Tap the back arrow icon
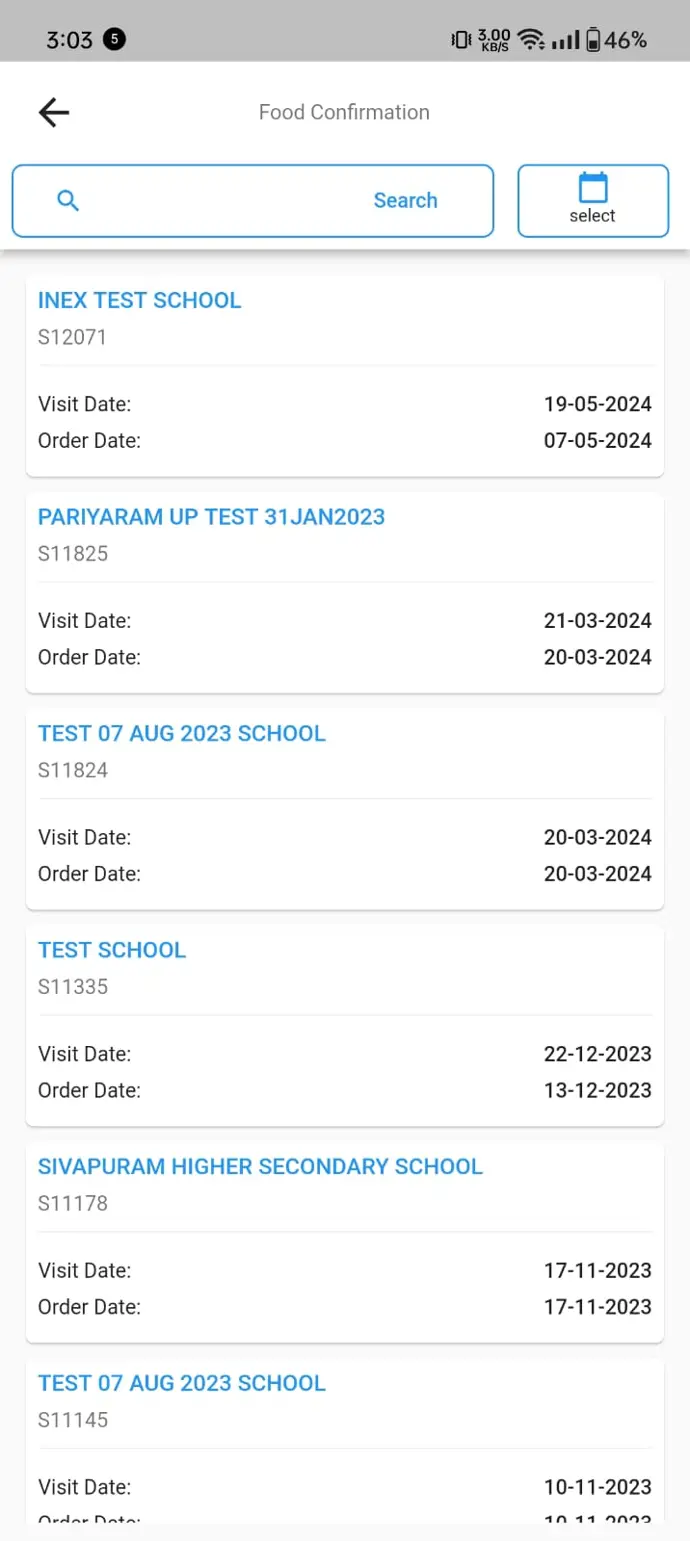 pos(54,112)
